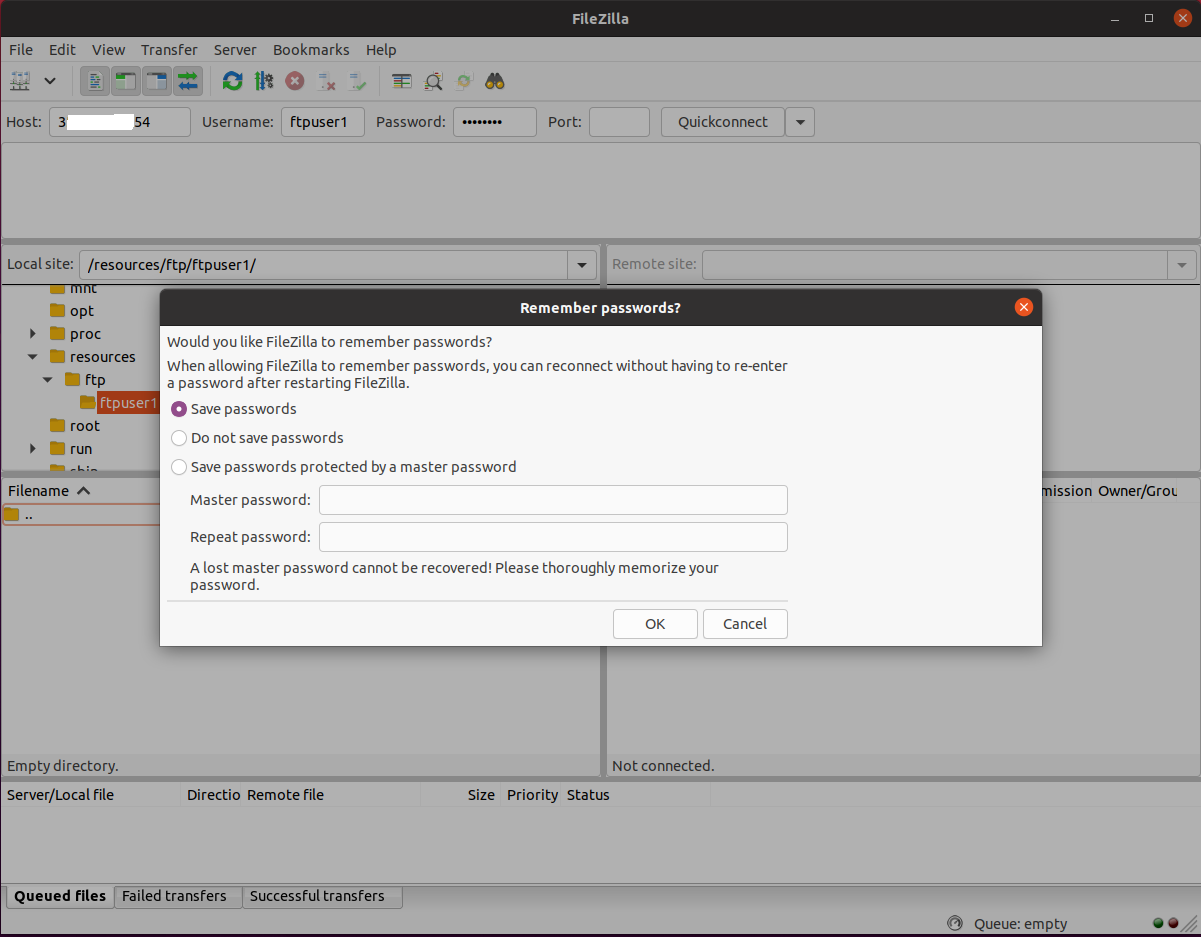Open the Transfer menu
The width and height of the screenshot is (1201, 937).
click(169, 49)
